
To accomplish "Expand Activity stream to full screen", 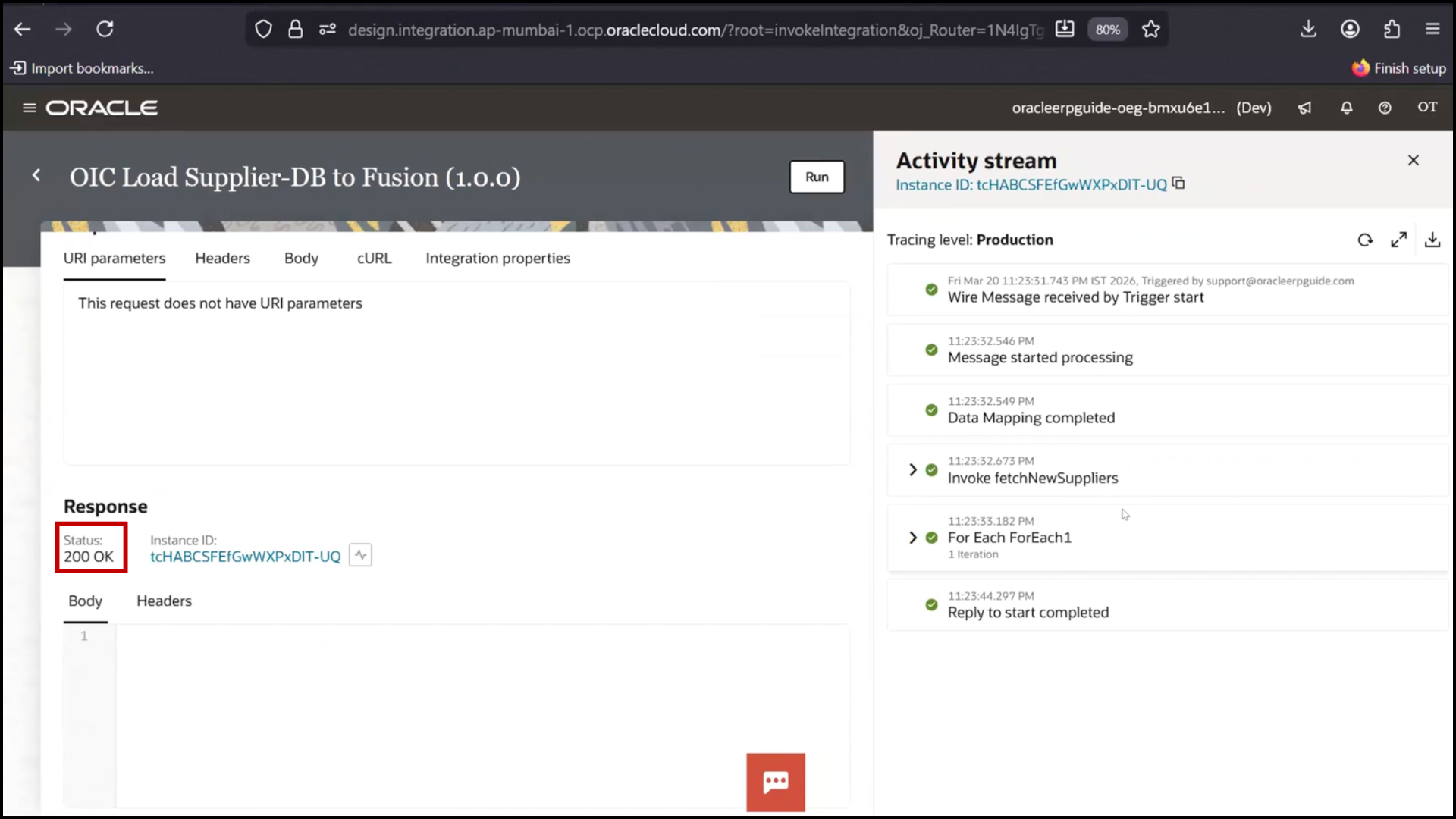I will coord(1399,239).
